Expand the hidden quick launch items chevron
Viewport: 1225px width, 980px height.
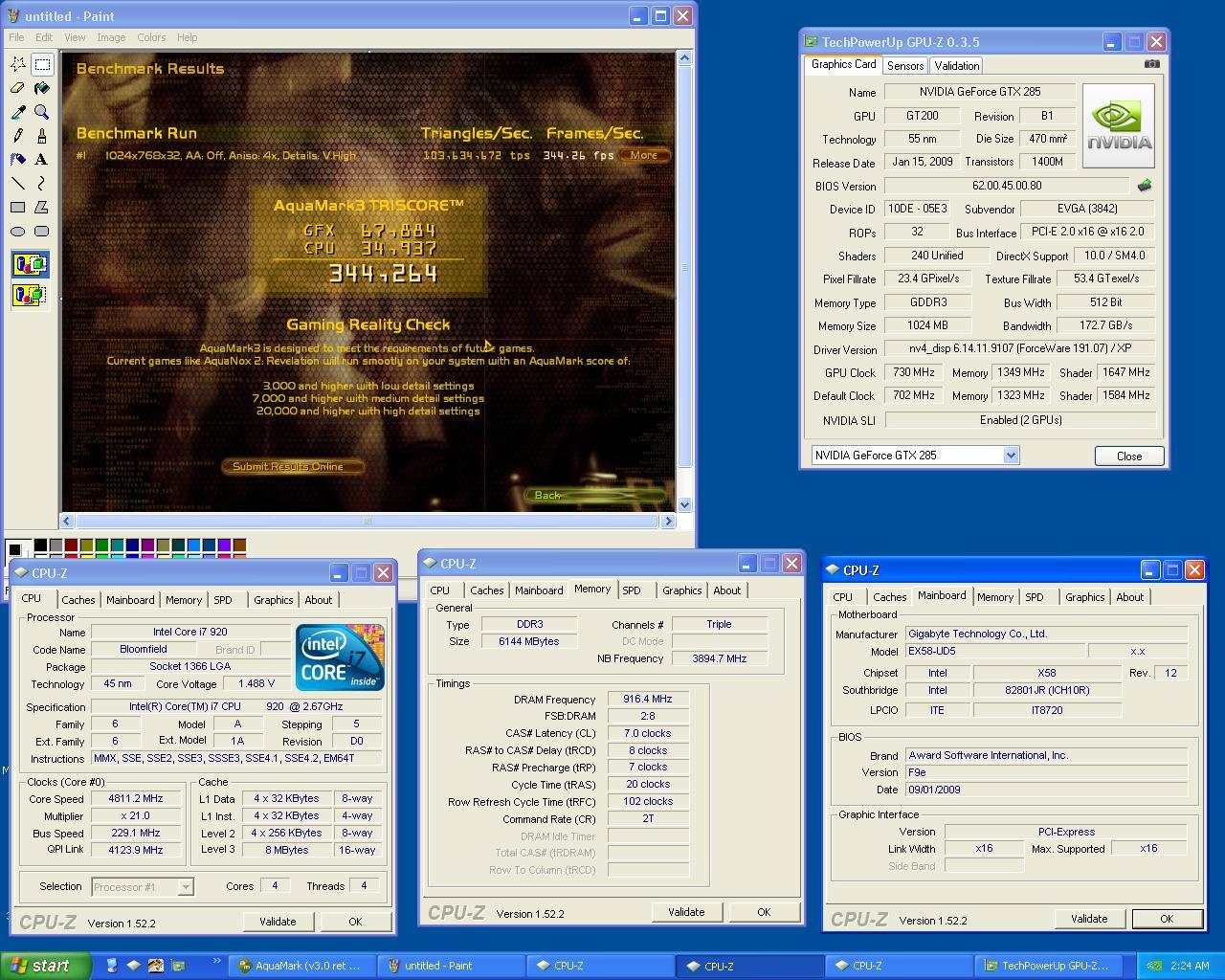point(216,962)
